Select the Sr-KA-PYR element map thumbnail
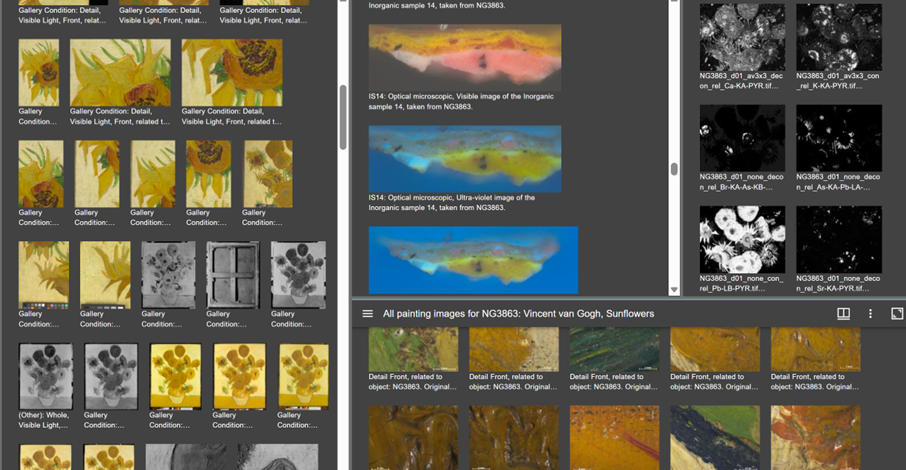Viewport: 906px width, 470px height. [838, 239]
